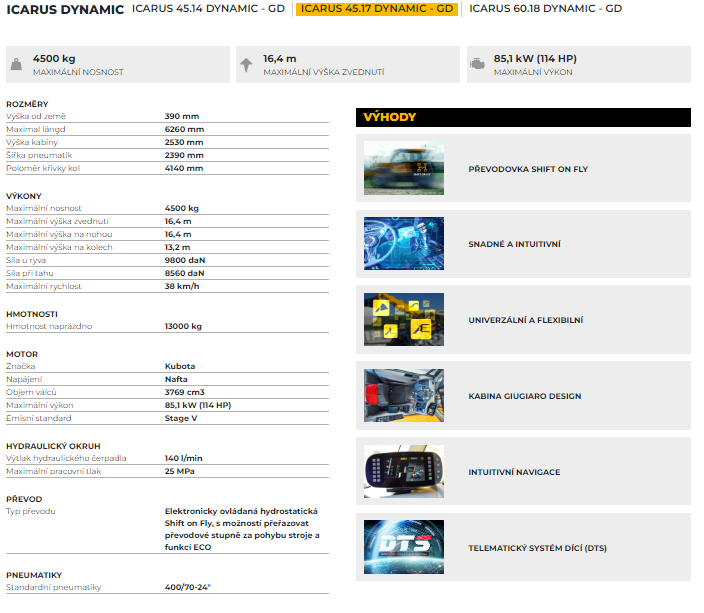Viewport: 704px width, 613px height.
Task: Click the 9800 daN value
Action: click(185, 260)
